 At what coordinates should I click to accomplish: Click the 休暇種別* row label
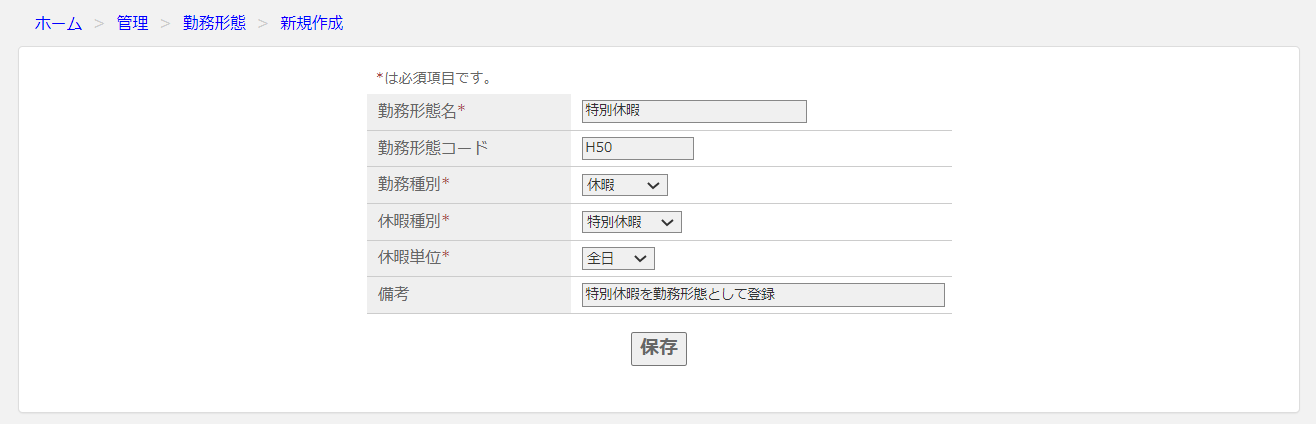[414, 221]
